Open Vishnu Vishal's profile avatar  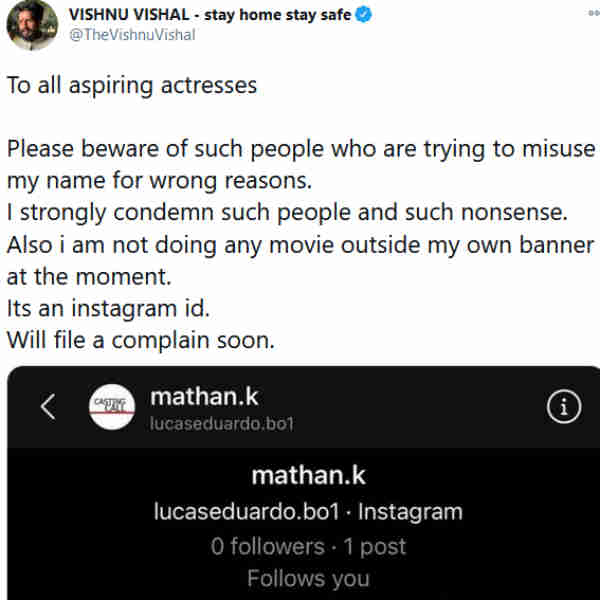[32, 23]
